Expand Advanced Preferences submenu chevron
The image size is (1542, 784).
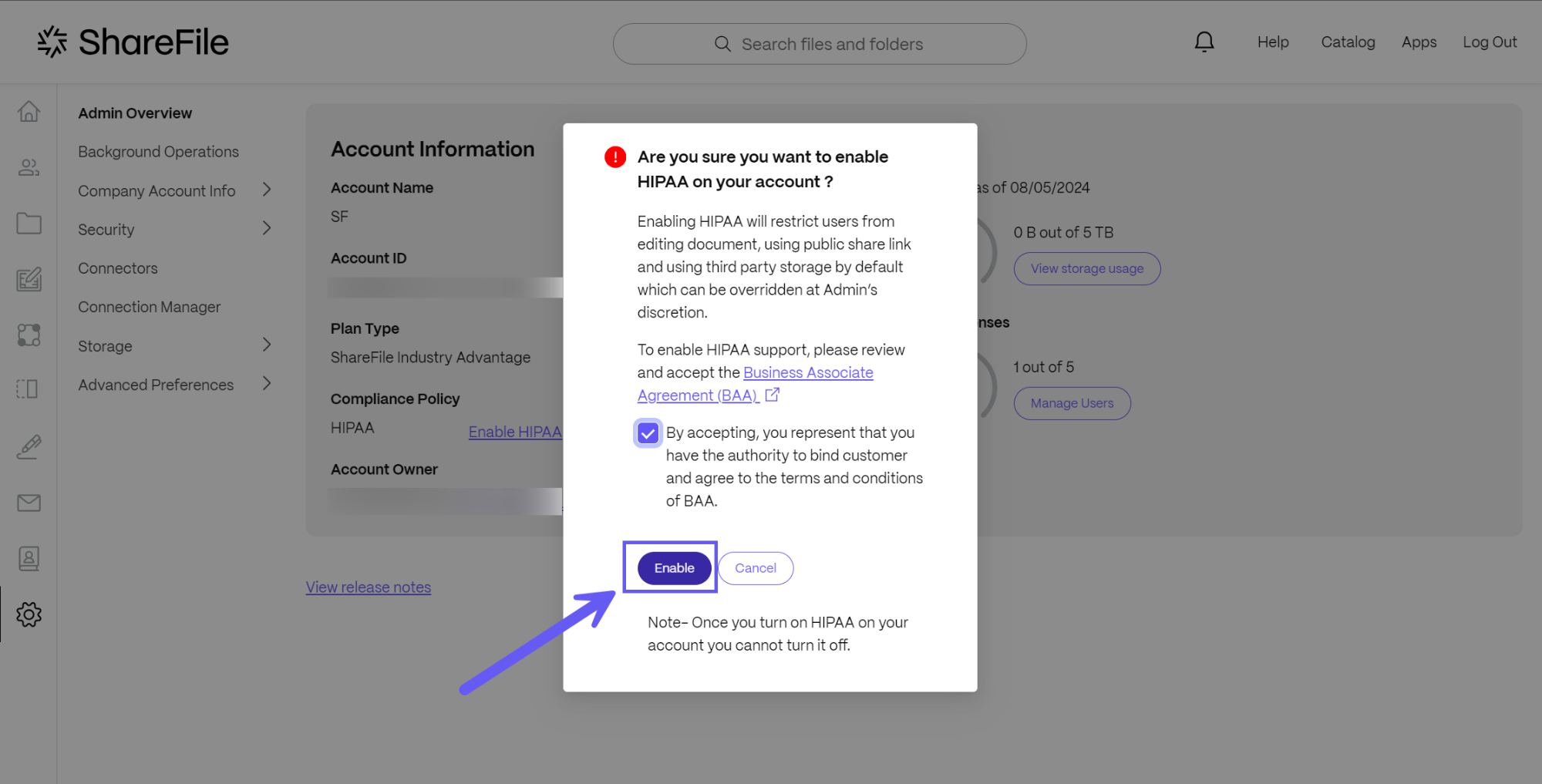pos(267,383)
